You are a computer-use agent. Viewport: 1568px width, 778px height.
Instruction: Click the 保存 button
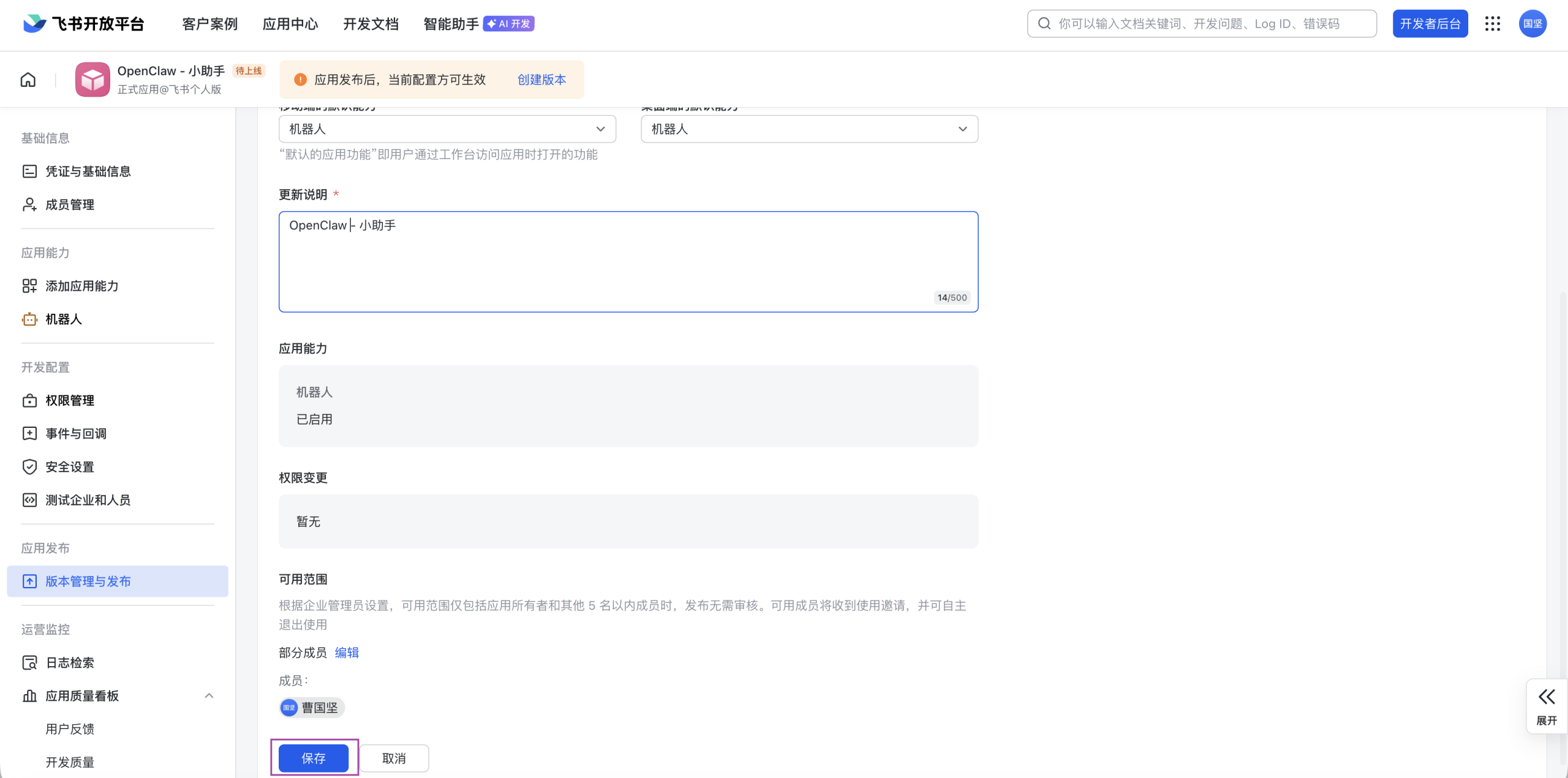click(x=314, y=758)
